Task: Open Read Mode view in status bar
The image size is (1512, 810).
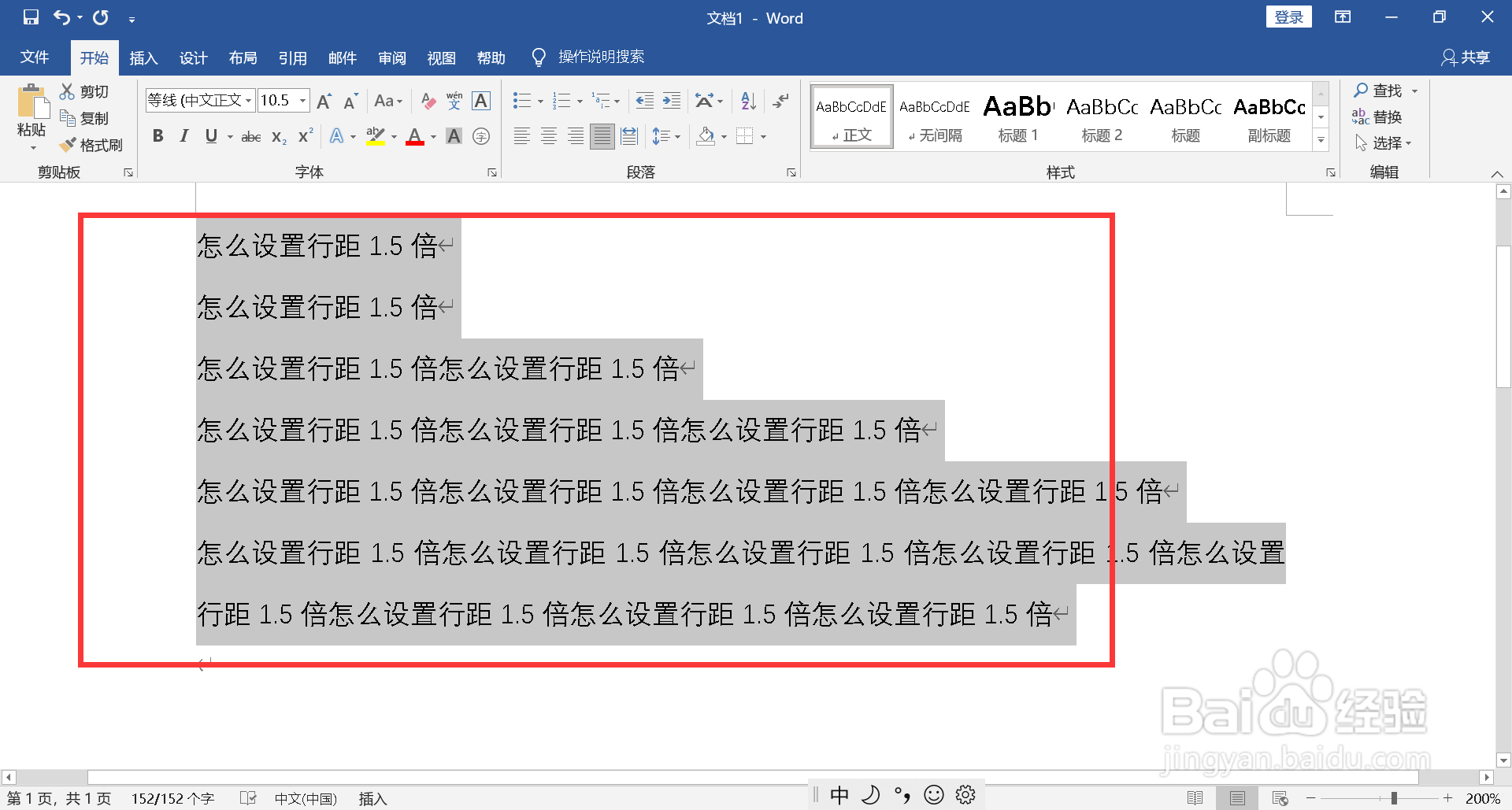Action: [1195, 798]
